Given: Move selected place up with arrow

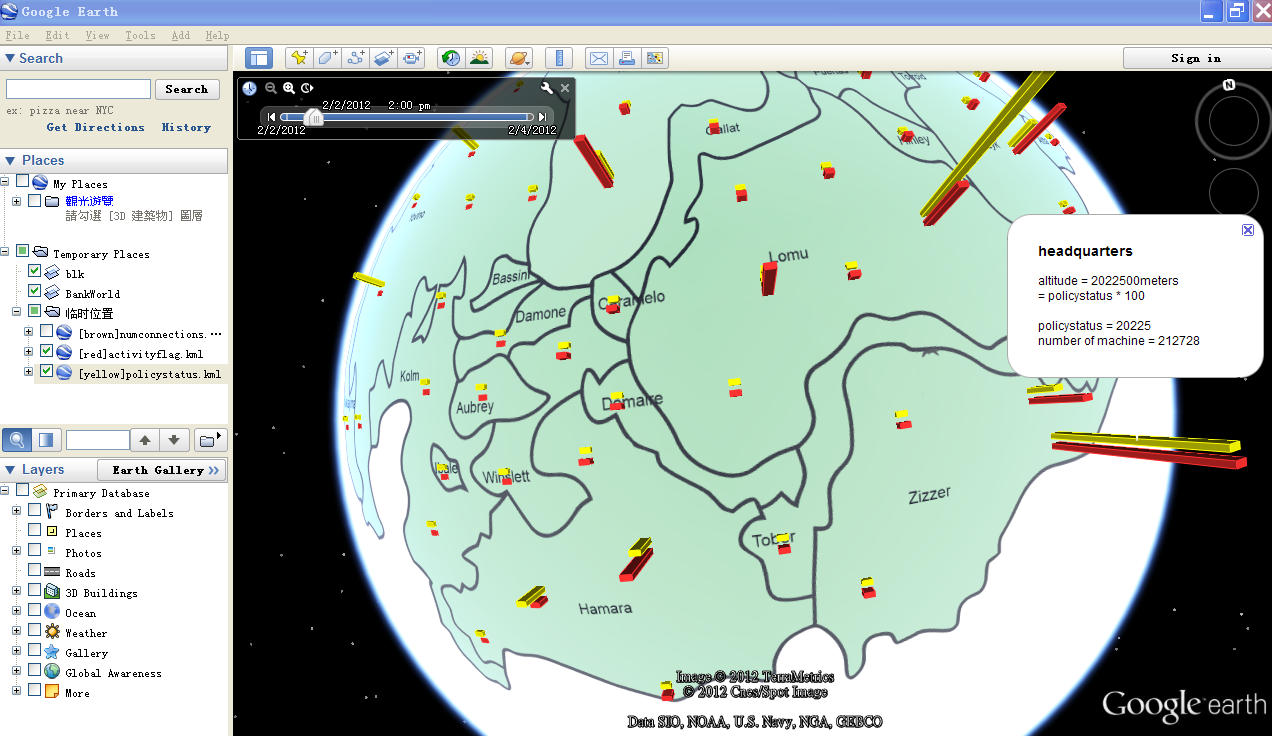Looking at the screenshot, I should click(x=145, y=440).
